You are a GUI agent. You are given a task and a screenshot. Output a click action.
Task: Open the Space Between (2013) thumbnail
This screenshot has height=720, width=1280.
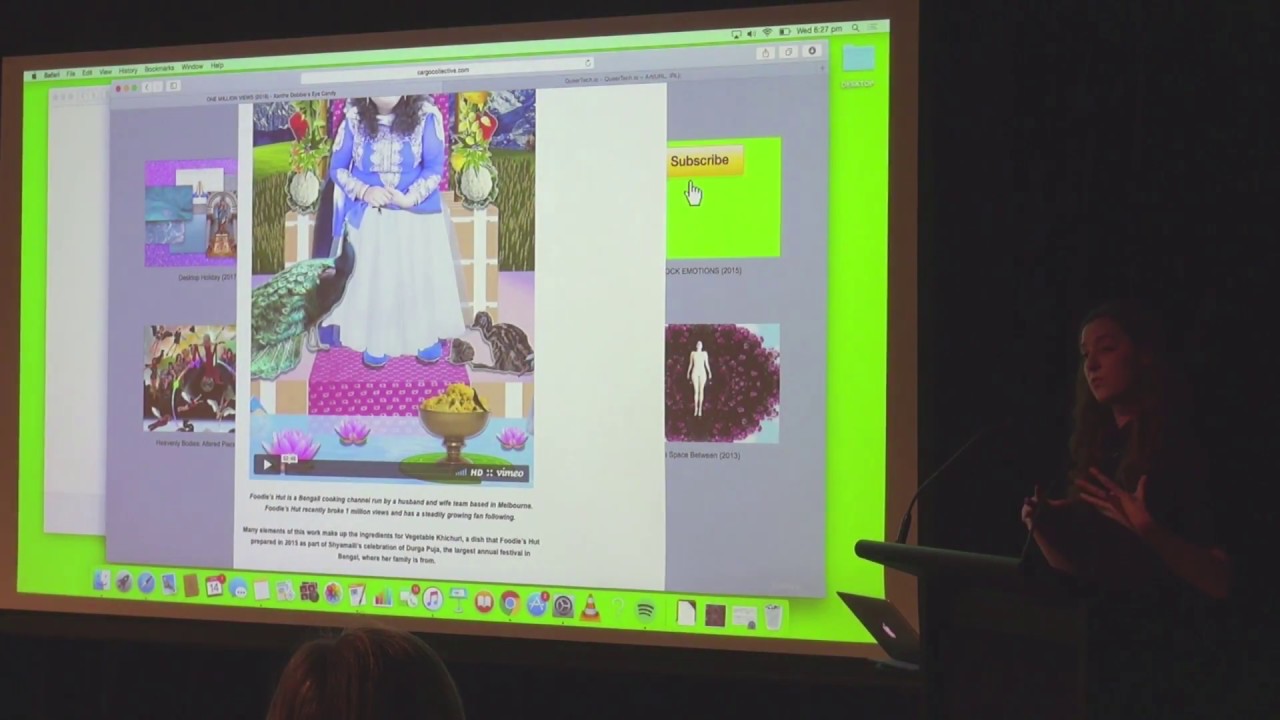click(x=722, y=383)
